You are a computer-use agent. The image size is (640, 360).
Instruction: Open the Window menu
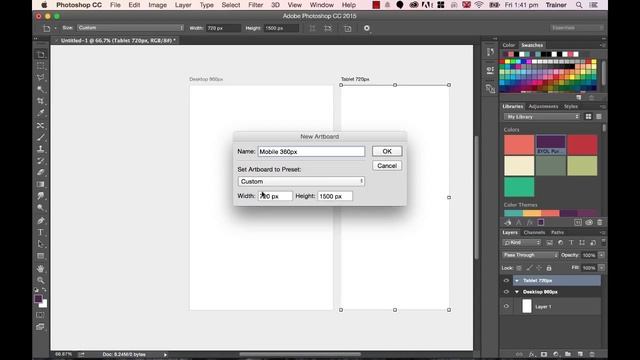tap(321, 5)
